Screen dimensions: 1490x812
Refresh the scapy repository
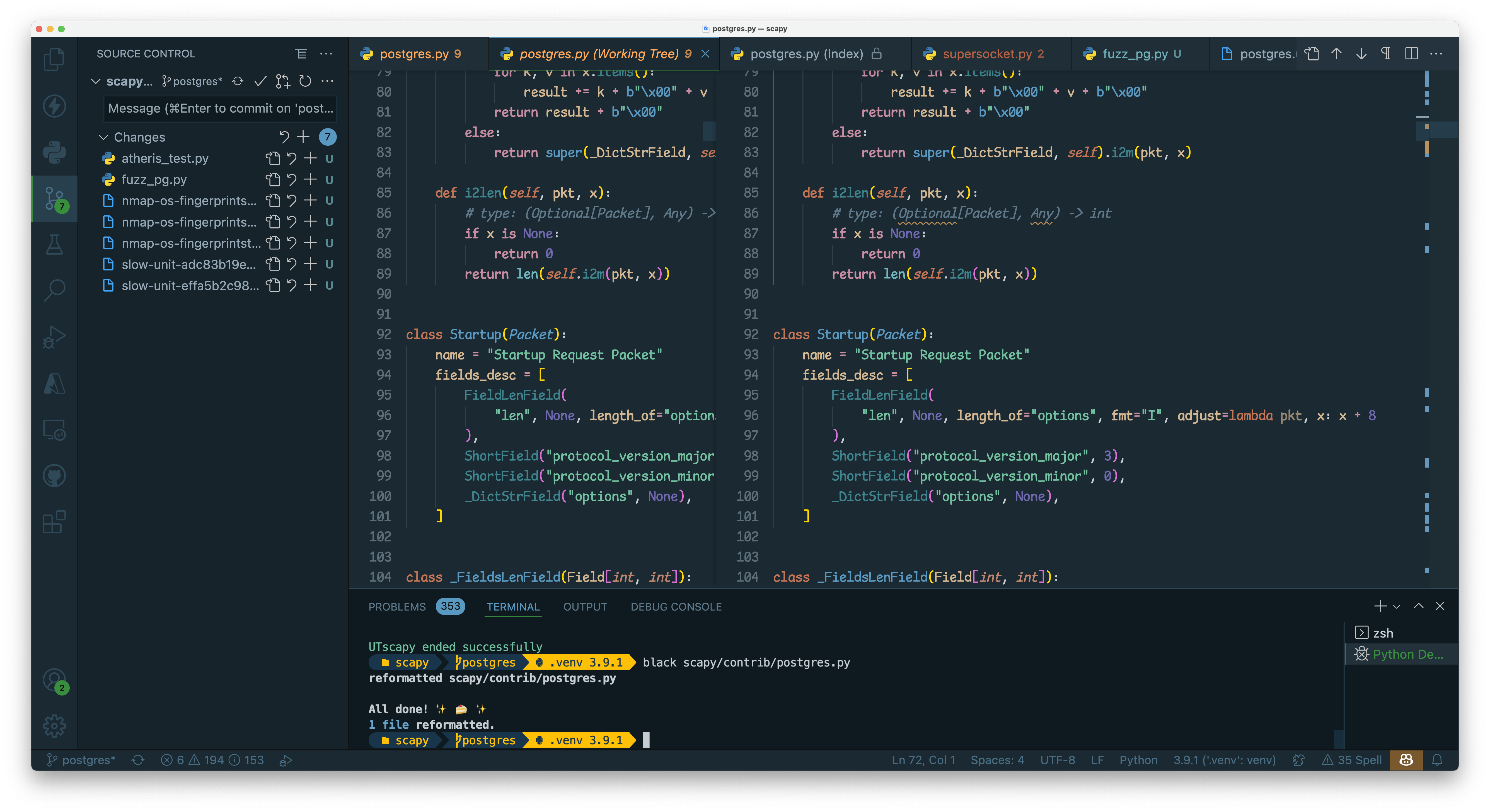[x=305, y=81]
